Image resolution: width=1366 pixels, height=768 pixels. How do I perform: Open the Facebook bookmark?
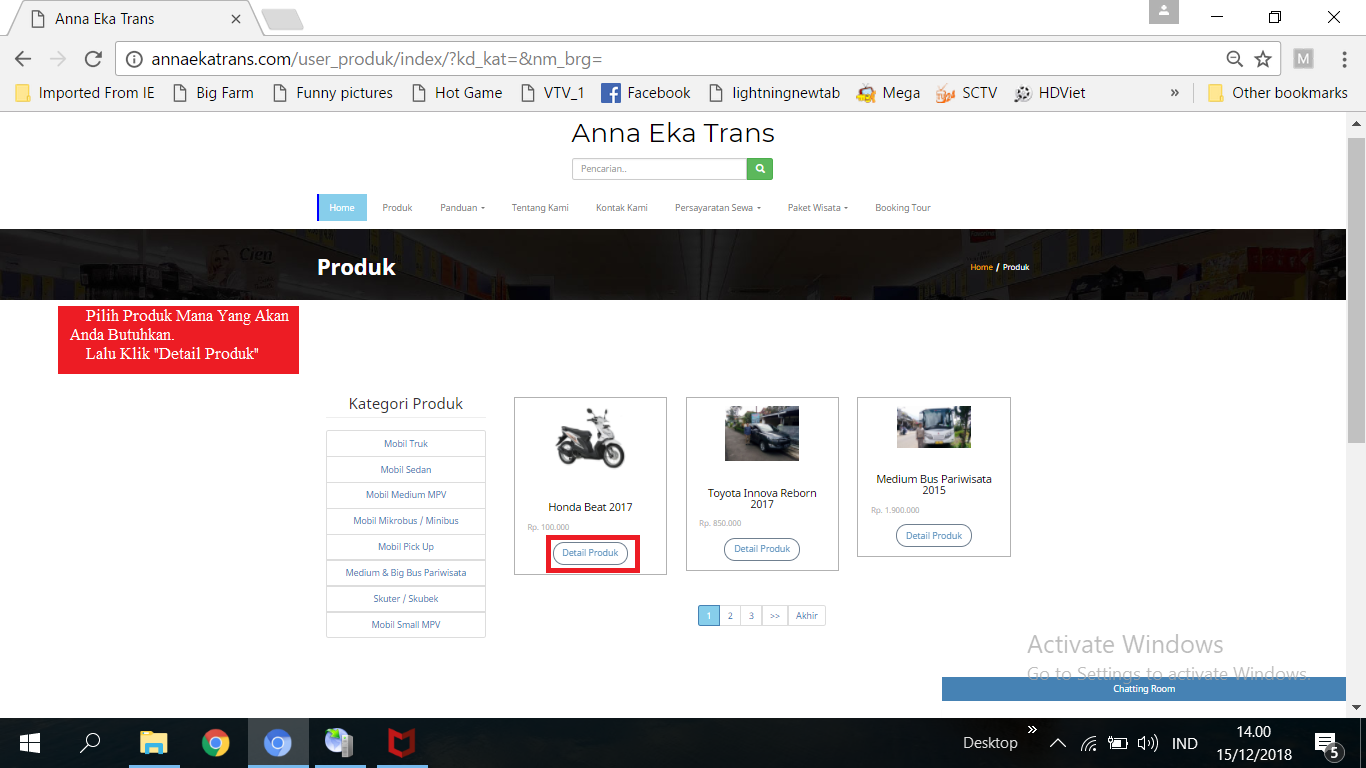click(645, 93)
